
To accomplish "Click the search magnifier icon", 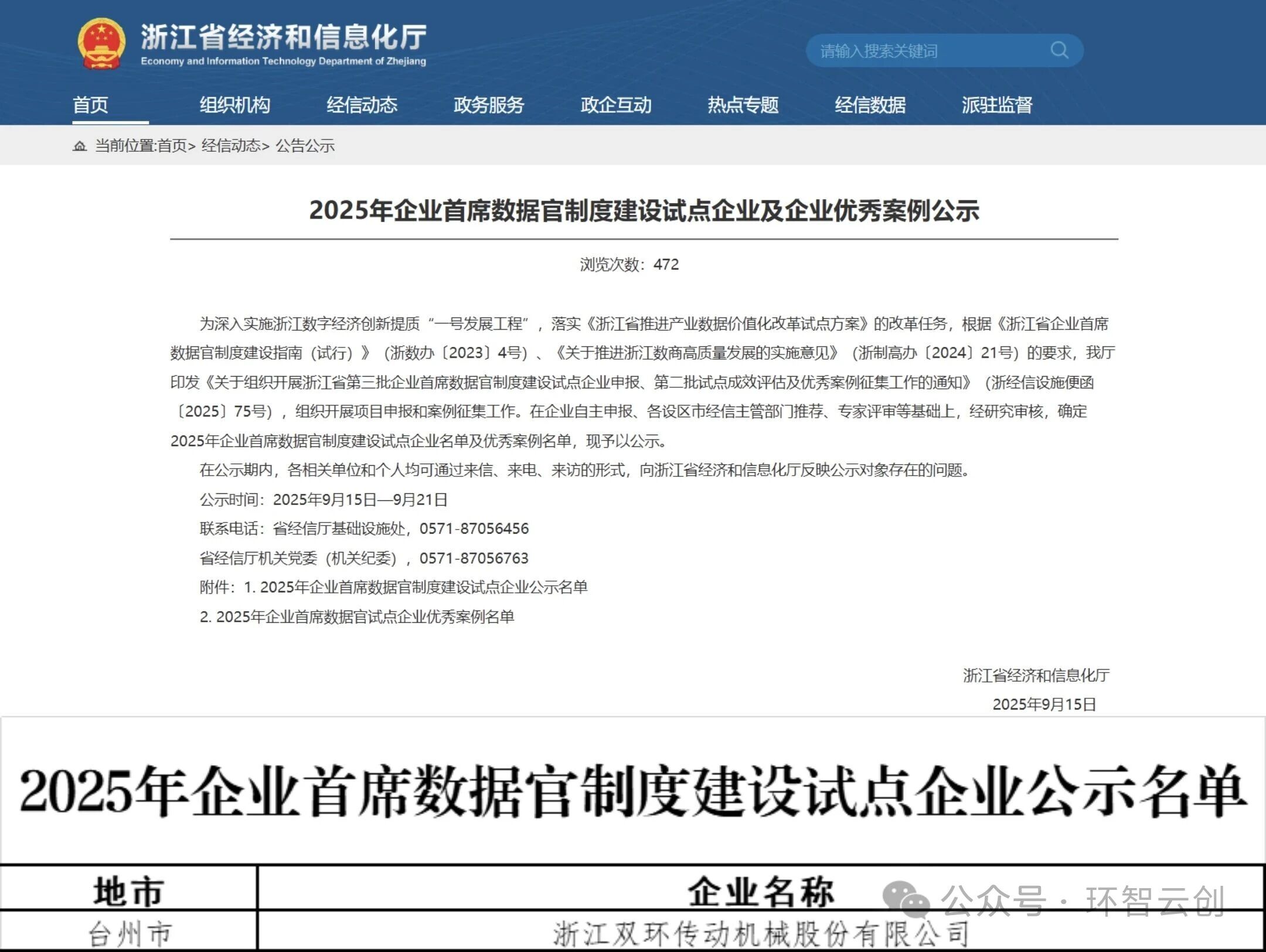I will click(x=1059, y=50).
